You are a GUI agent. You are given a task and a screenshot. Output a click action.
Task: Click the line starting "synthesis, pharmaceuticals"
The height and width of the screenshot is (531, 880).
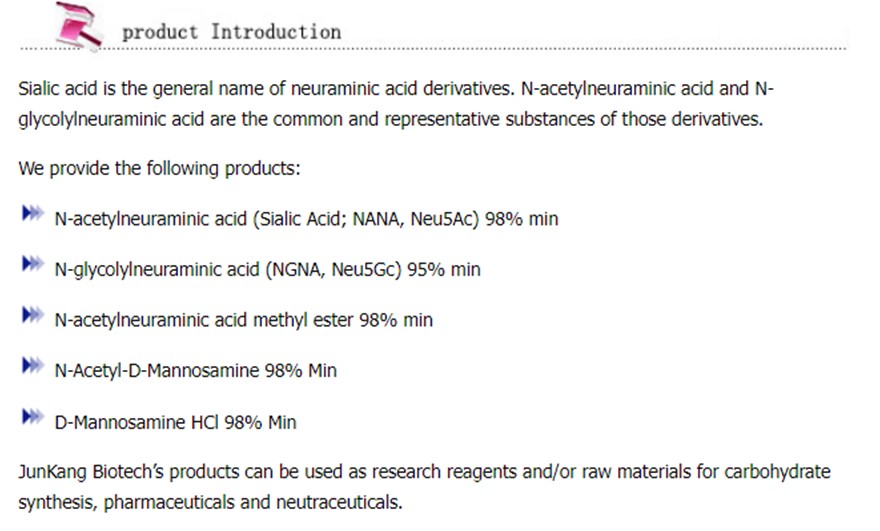[x=211, y=502]
